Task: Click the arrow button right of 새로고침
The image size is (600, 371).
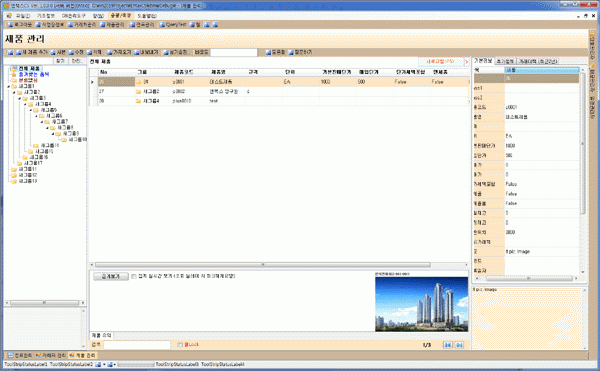Action: [466, 61]
